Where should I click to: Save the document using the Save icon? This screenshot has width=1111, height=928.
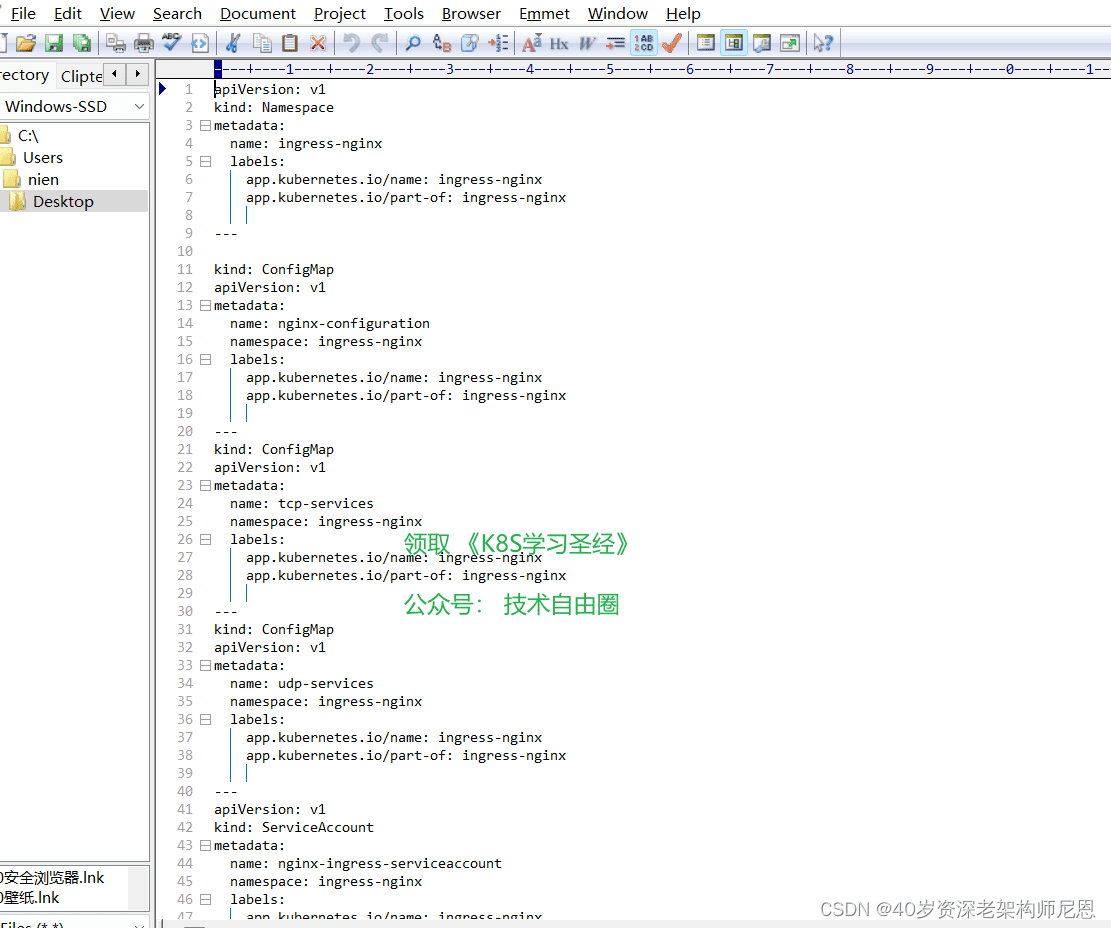coord(54,43)
